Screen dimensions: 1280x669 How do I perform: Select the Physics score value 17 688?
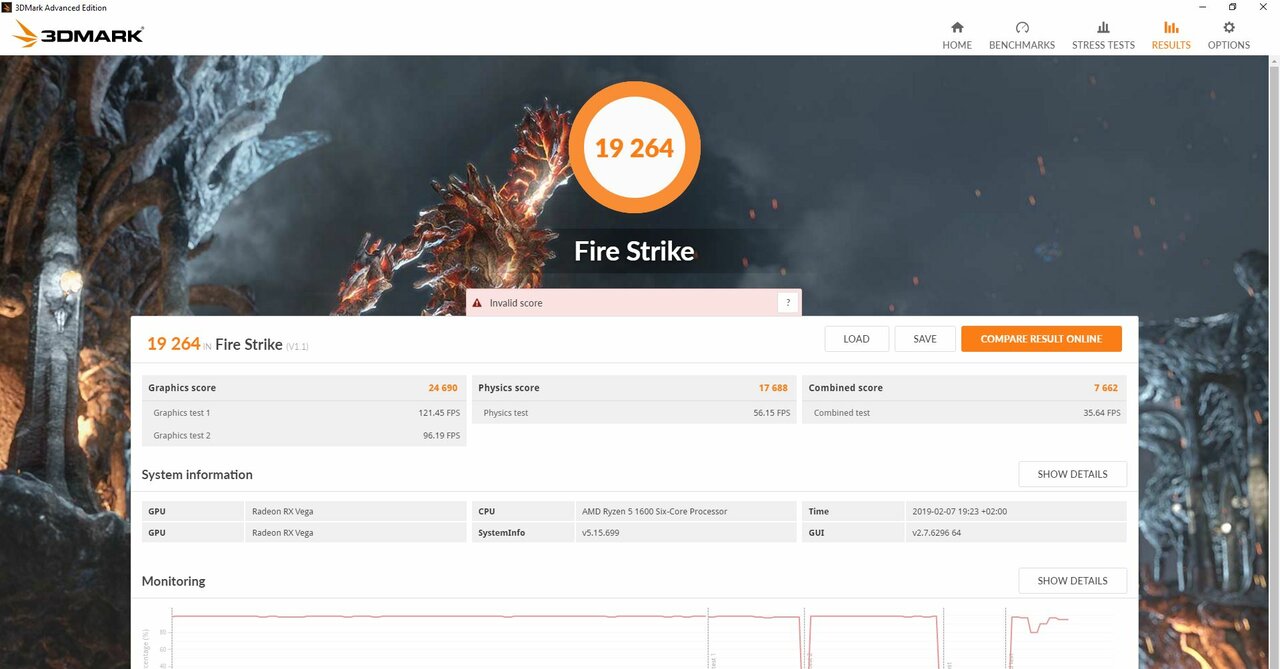[x=773, y=388]
